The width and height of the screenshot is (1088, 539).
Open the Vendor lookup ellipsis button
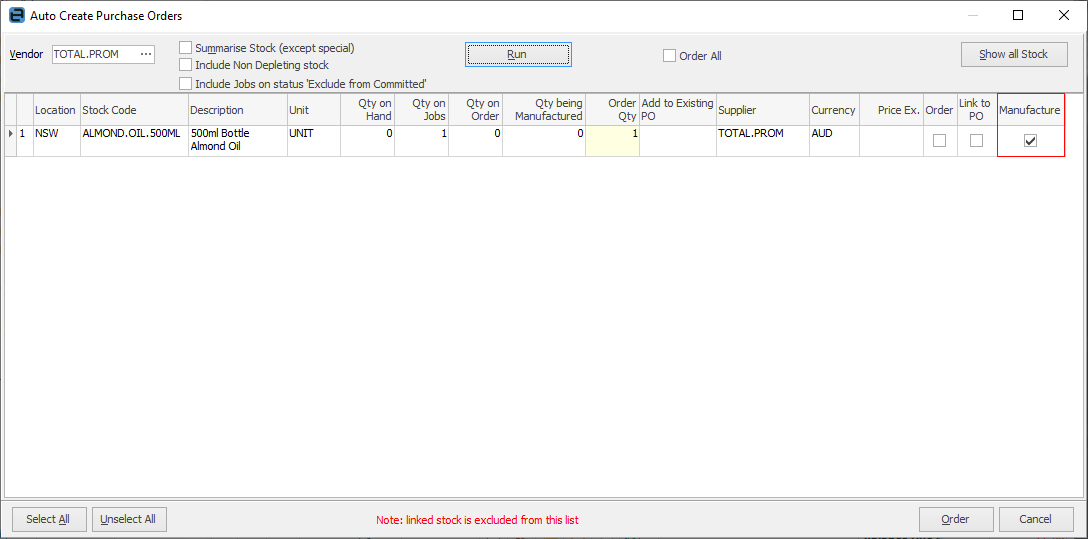[x=145, y=54]
